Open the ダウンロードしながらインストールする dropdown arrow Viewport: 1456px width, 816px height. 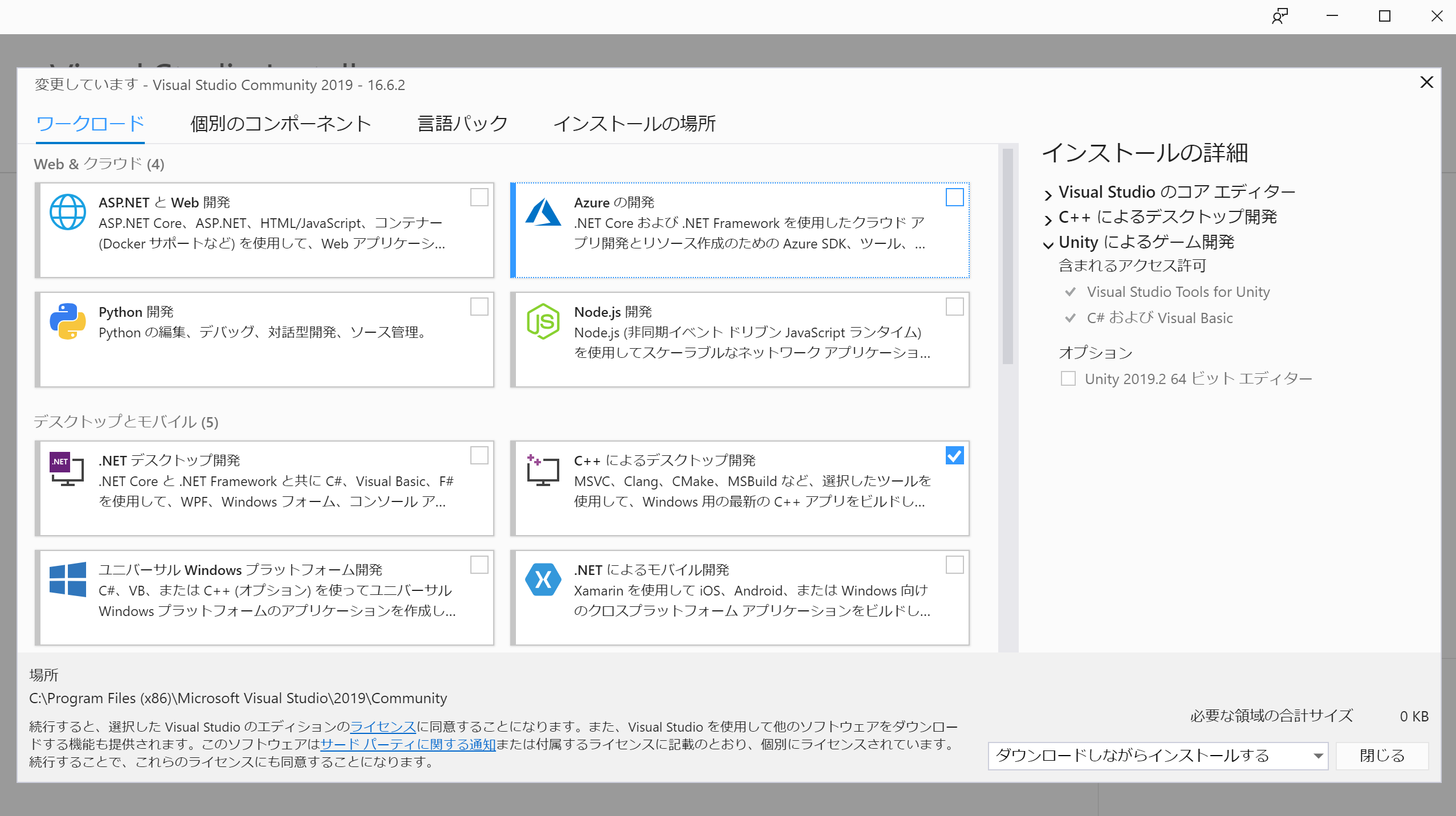point(1317,756)
